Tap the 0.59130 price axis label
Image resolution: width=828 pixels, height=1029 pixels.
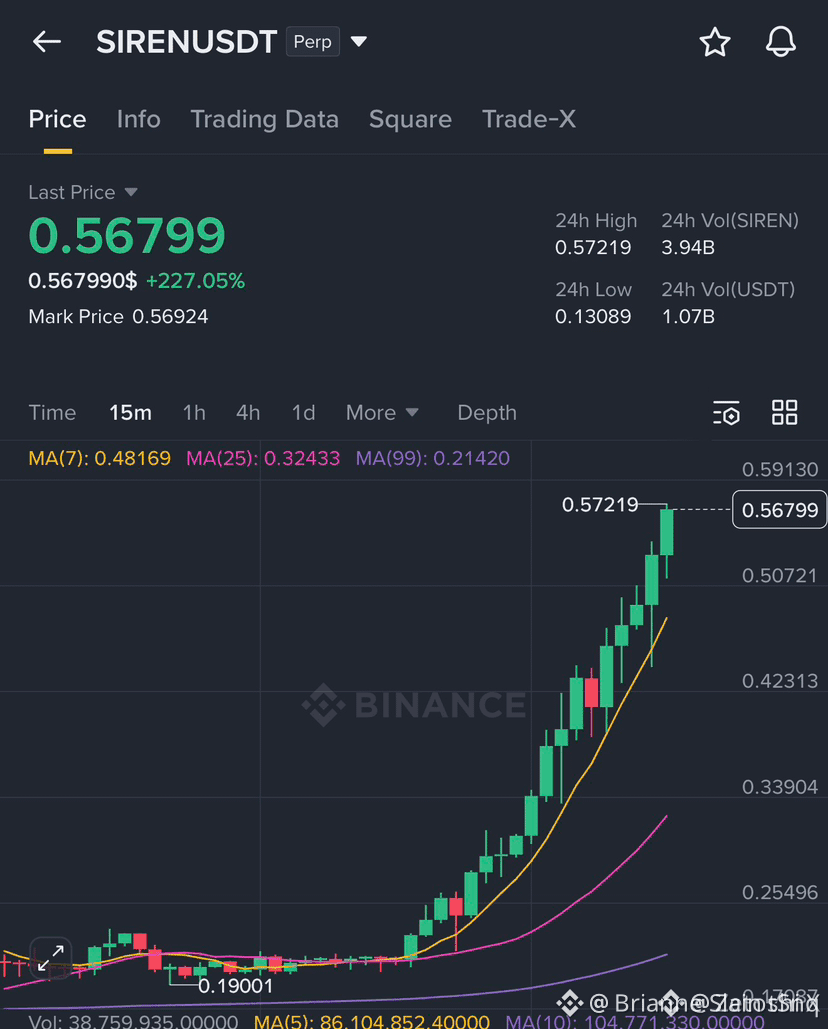pyautogui.click(x=779, y=470)
